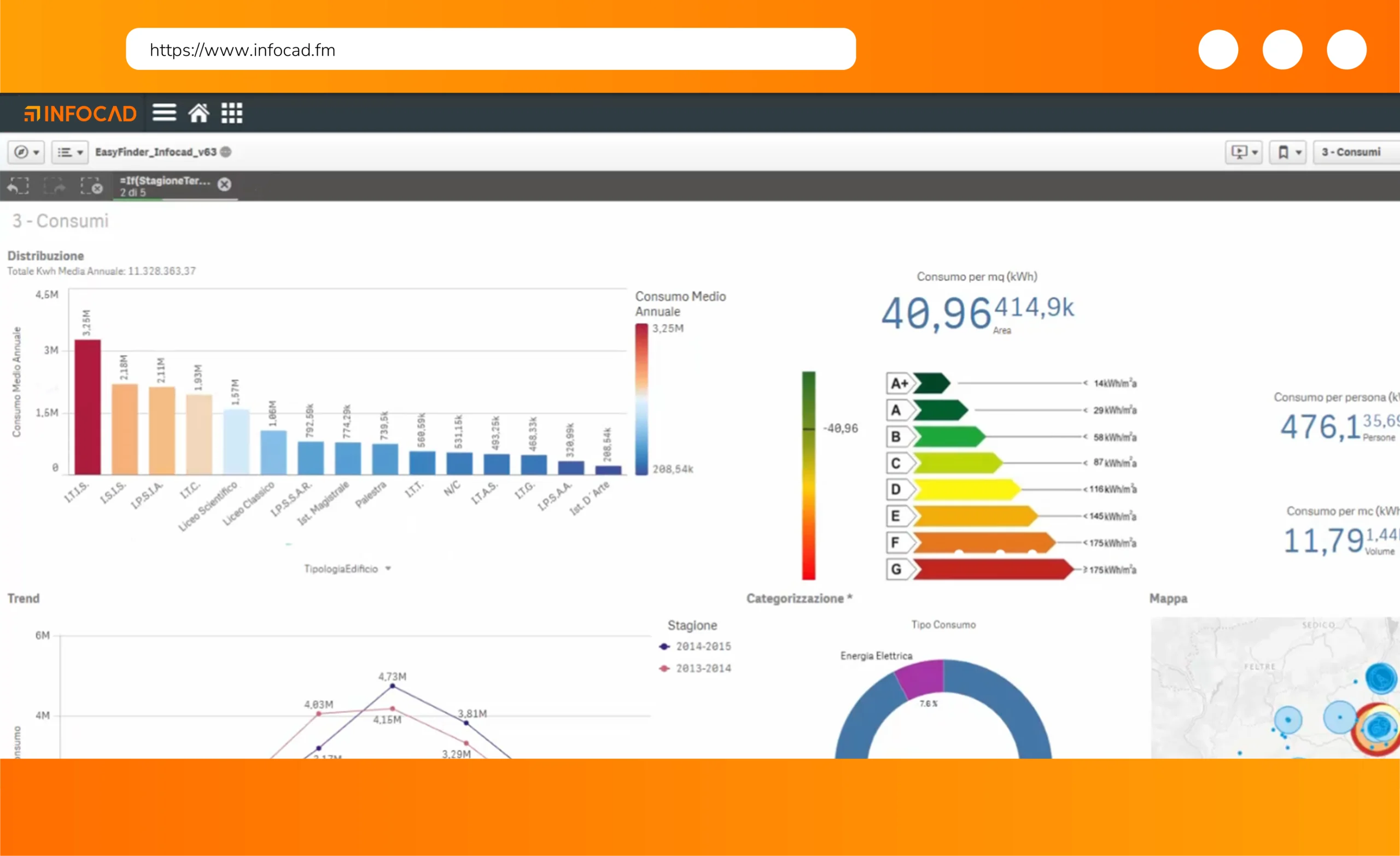Remove the StagioneTer selection filter
This screenshot has height=856, width=1400.
224,184
